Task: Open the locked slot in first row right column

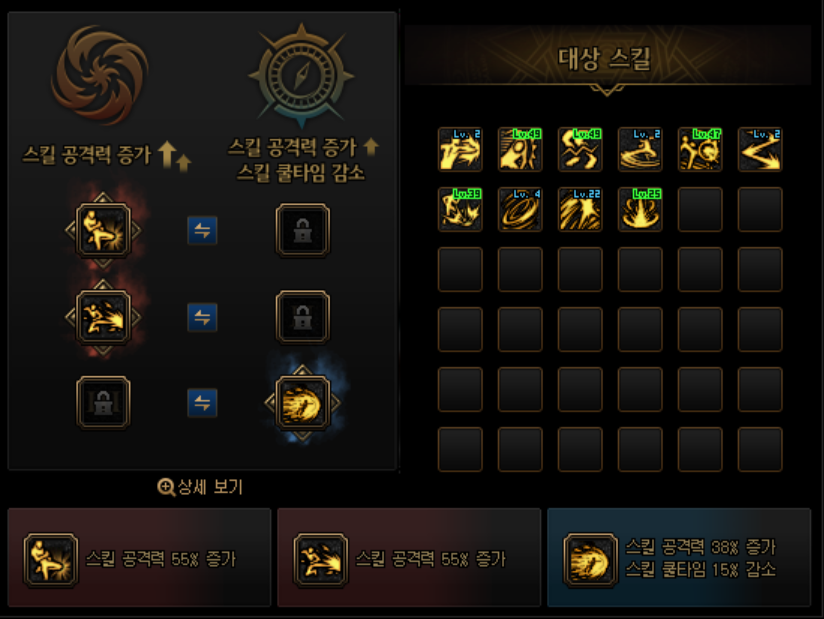Action: (x=303, y=230)
